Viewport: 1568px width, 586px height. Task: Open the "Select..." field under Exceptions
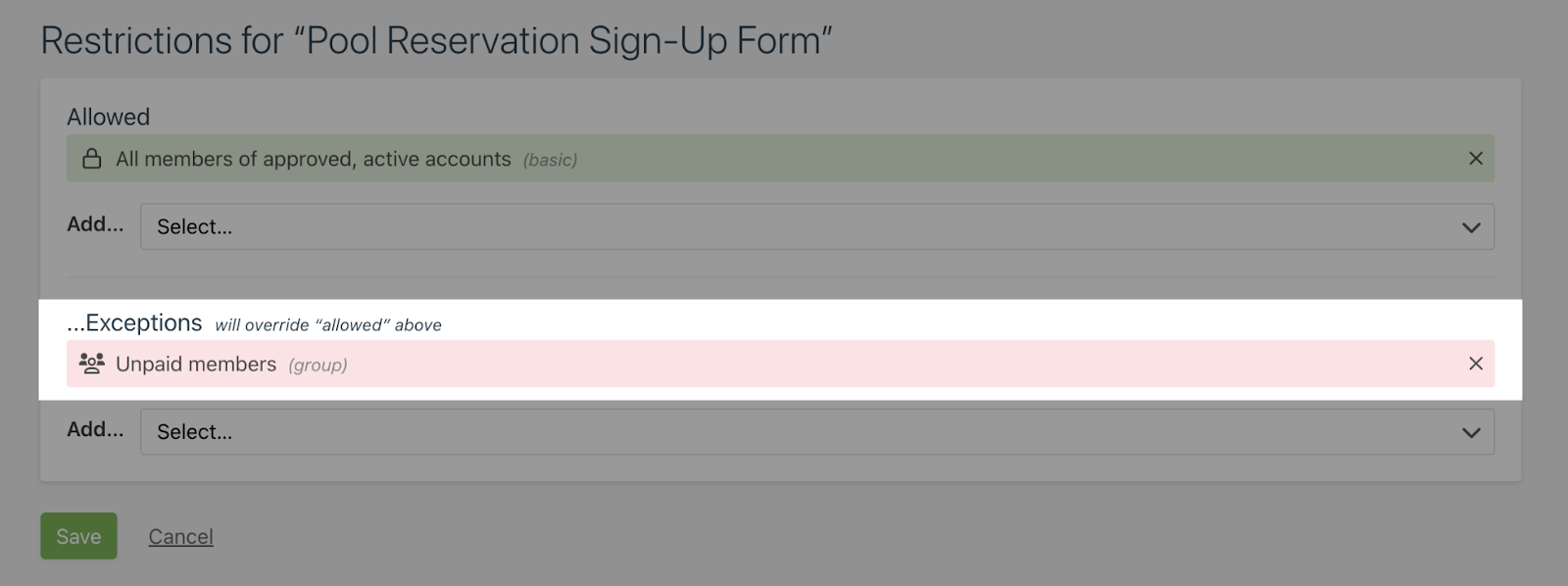[784, 432]
